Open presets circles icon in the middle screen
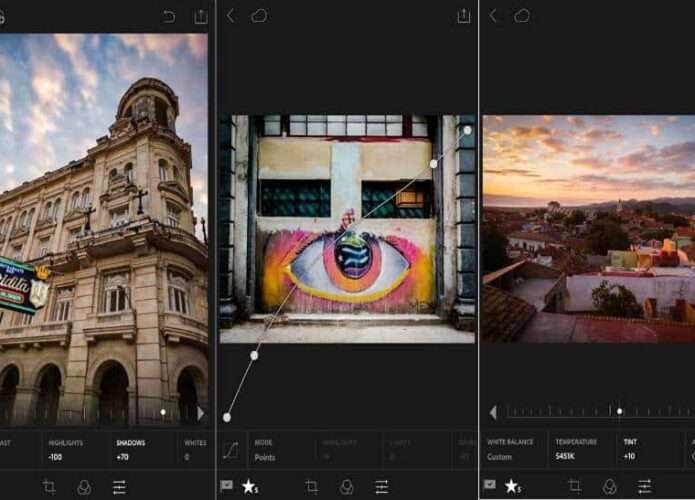695x500 pixels. 347,487
